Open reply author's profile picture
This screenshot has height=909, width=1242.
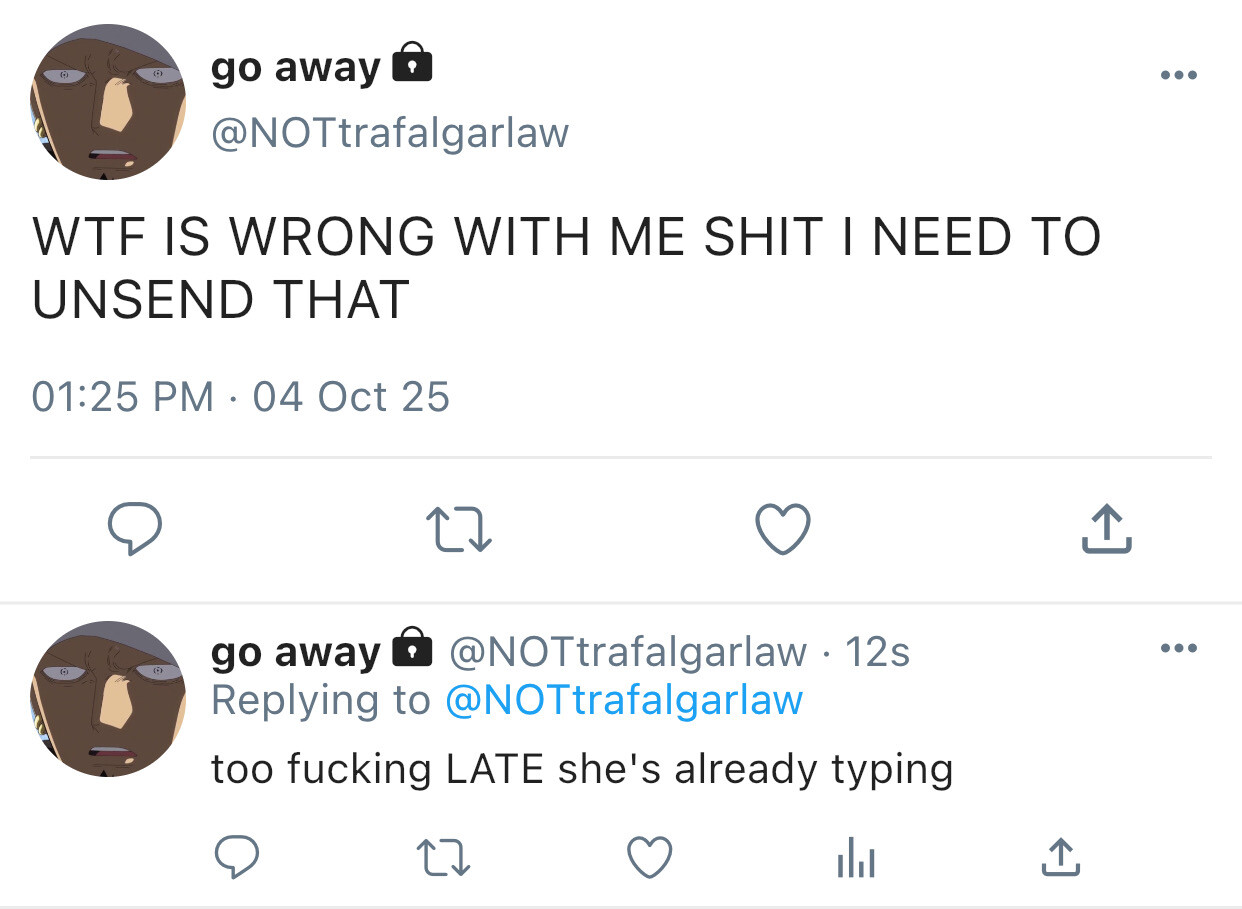(108, 698)
